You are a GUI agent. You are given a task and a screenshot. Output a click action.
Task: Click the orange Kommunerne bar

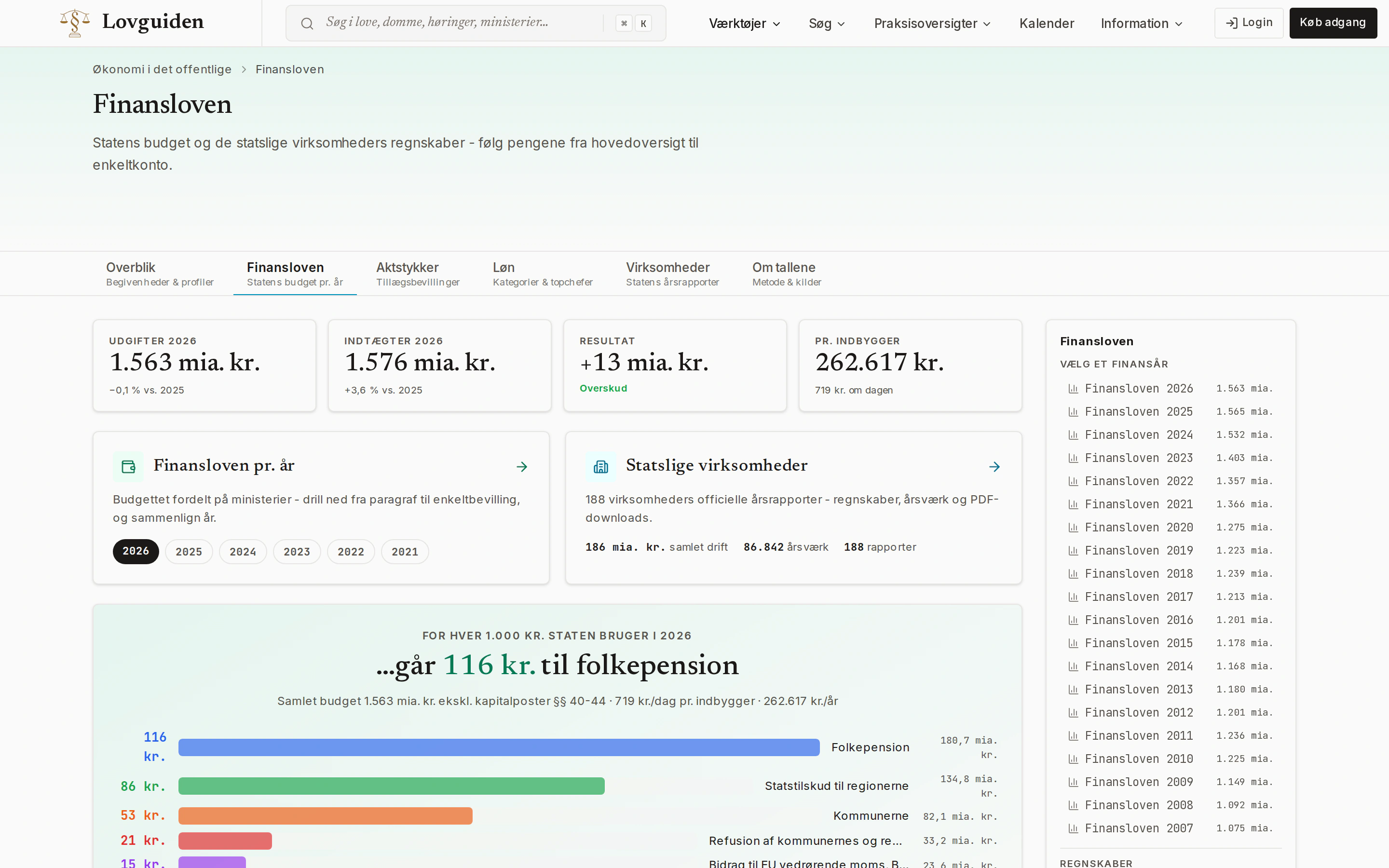coord(326,816)
